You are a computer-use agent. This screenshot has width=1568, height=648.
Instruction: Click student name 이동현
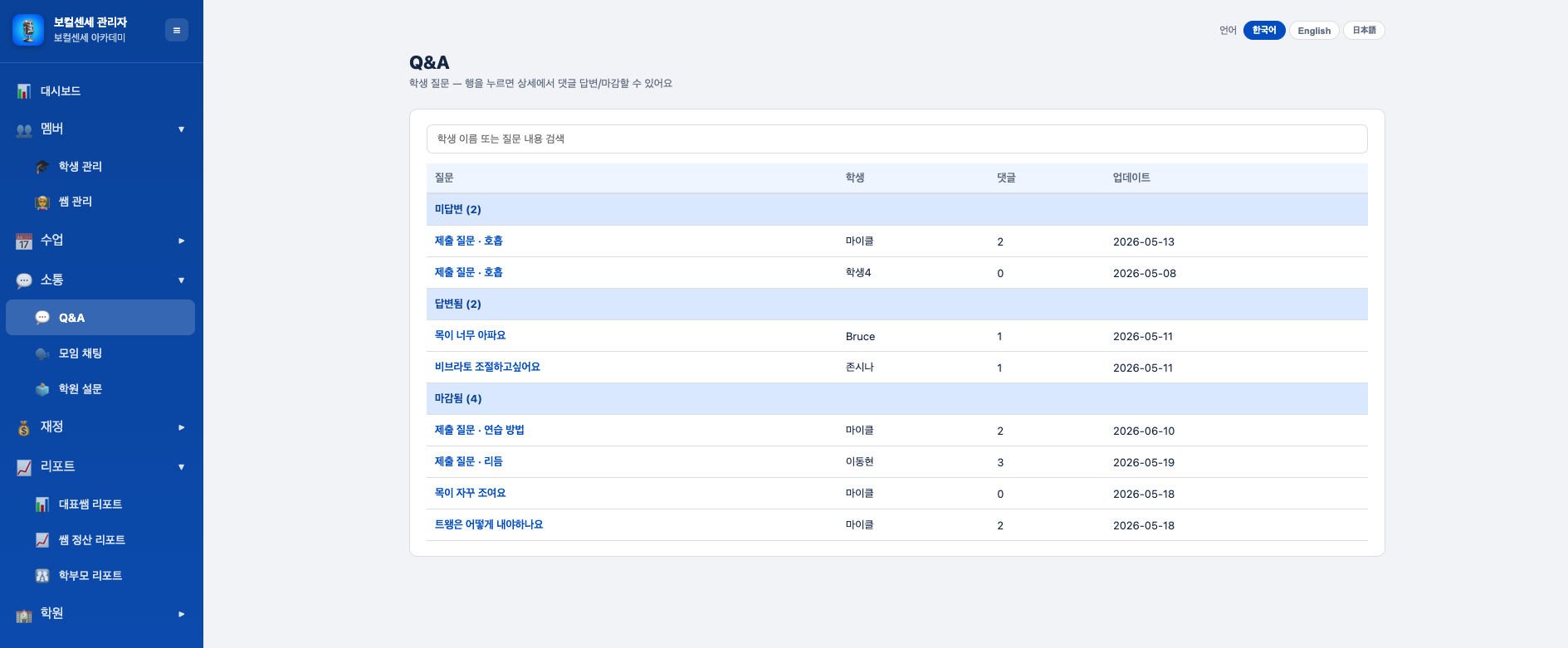pyautogui.click(x=860, y=461)
